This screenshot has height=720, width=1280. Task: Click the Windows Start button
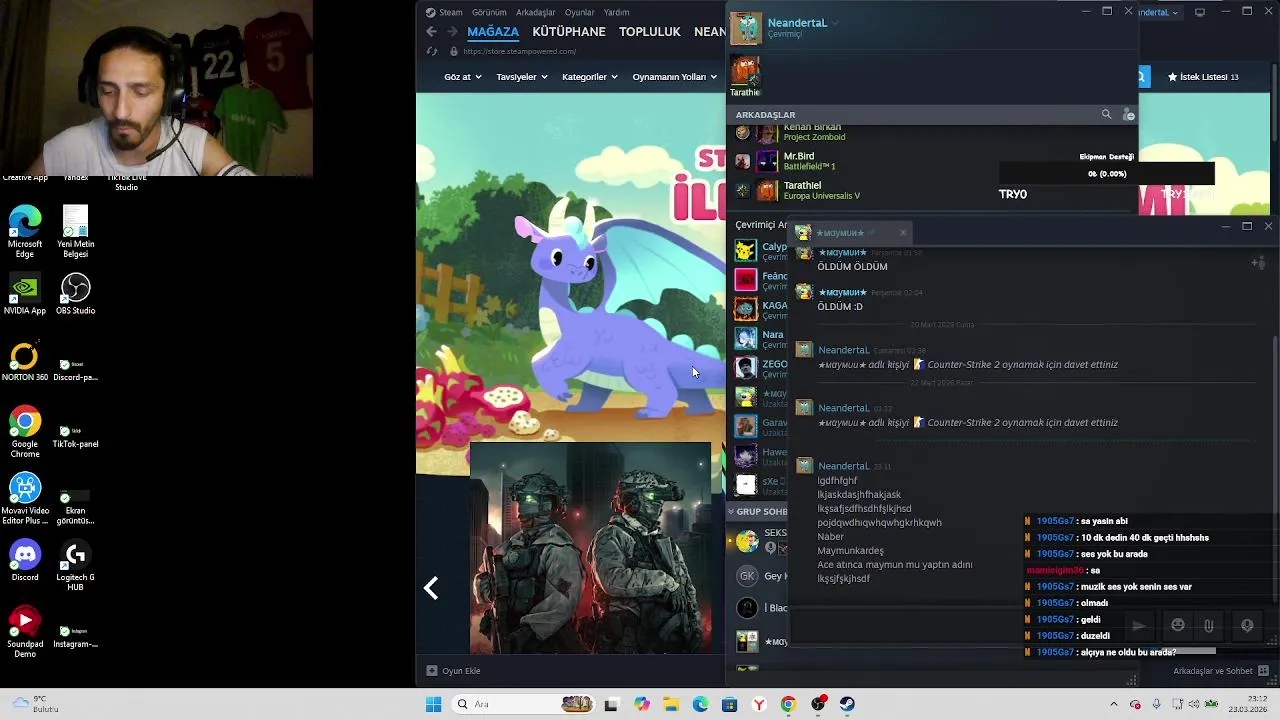433,704
